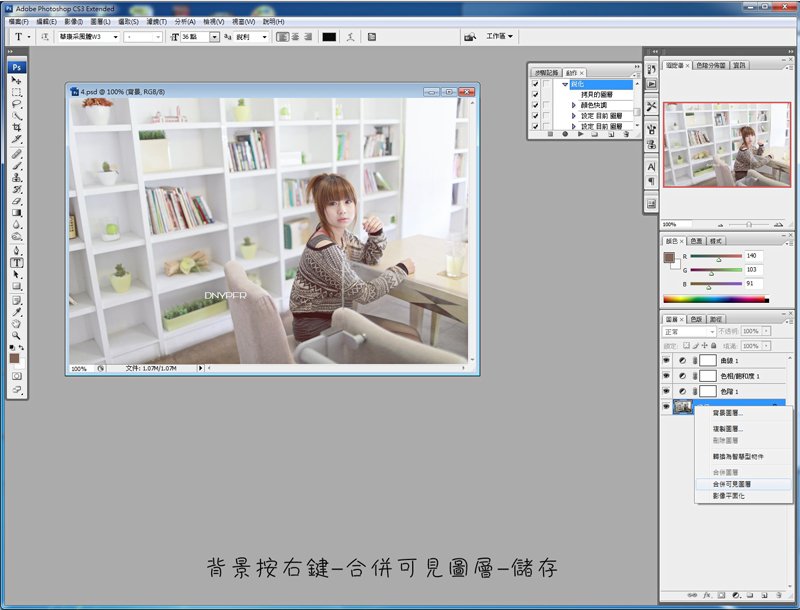Hide the 色相/飽和度 1 layer
This screenshot has width=800, height=610.
coord(666,376)
